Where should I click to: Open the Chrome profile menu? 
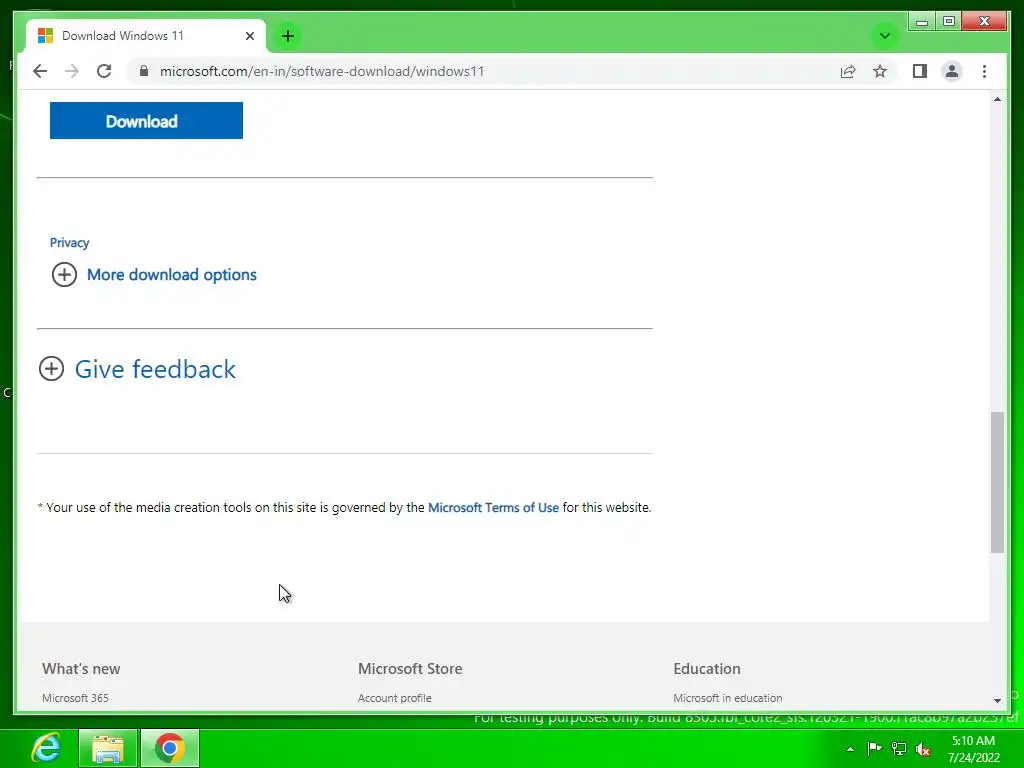coord(952,71)
